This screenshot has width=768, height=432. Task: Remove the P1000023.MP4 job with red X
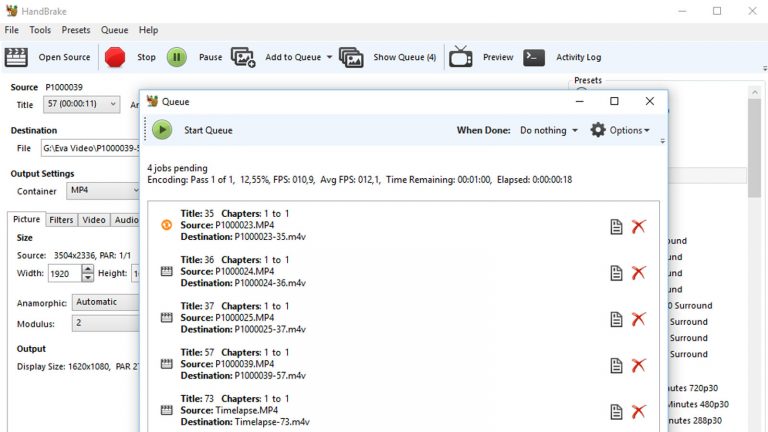click(x=638, y=226)
